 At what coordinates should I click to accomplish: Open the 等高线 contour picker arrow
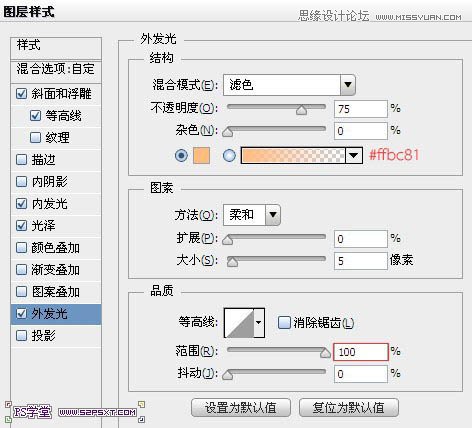coord(259,323)
